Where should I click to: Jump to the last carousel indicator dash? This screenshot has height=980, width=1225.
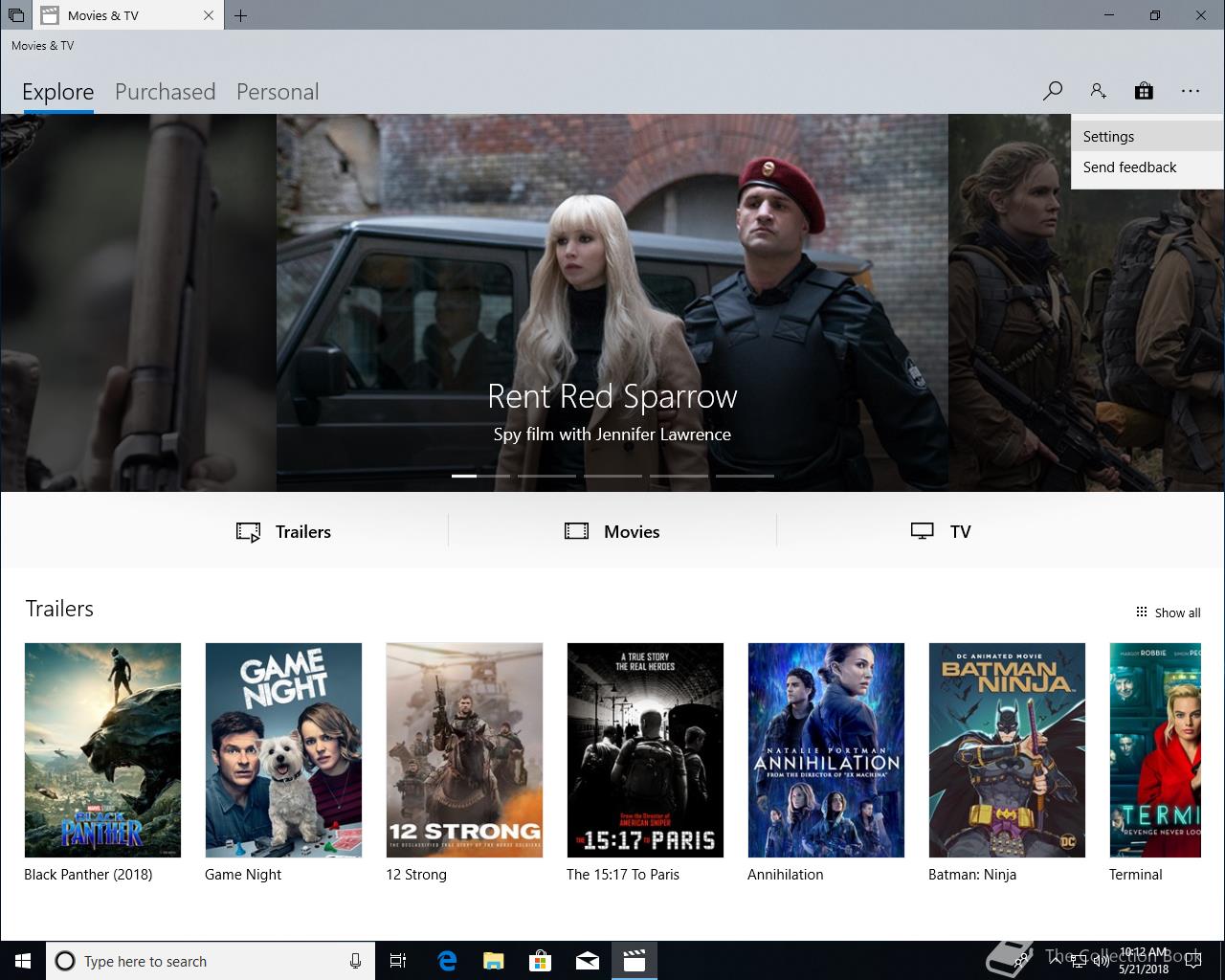click(x=745, y=476)
